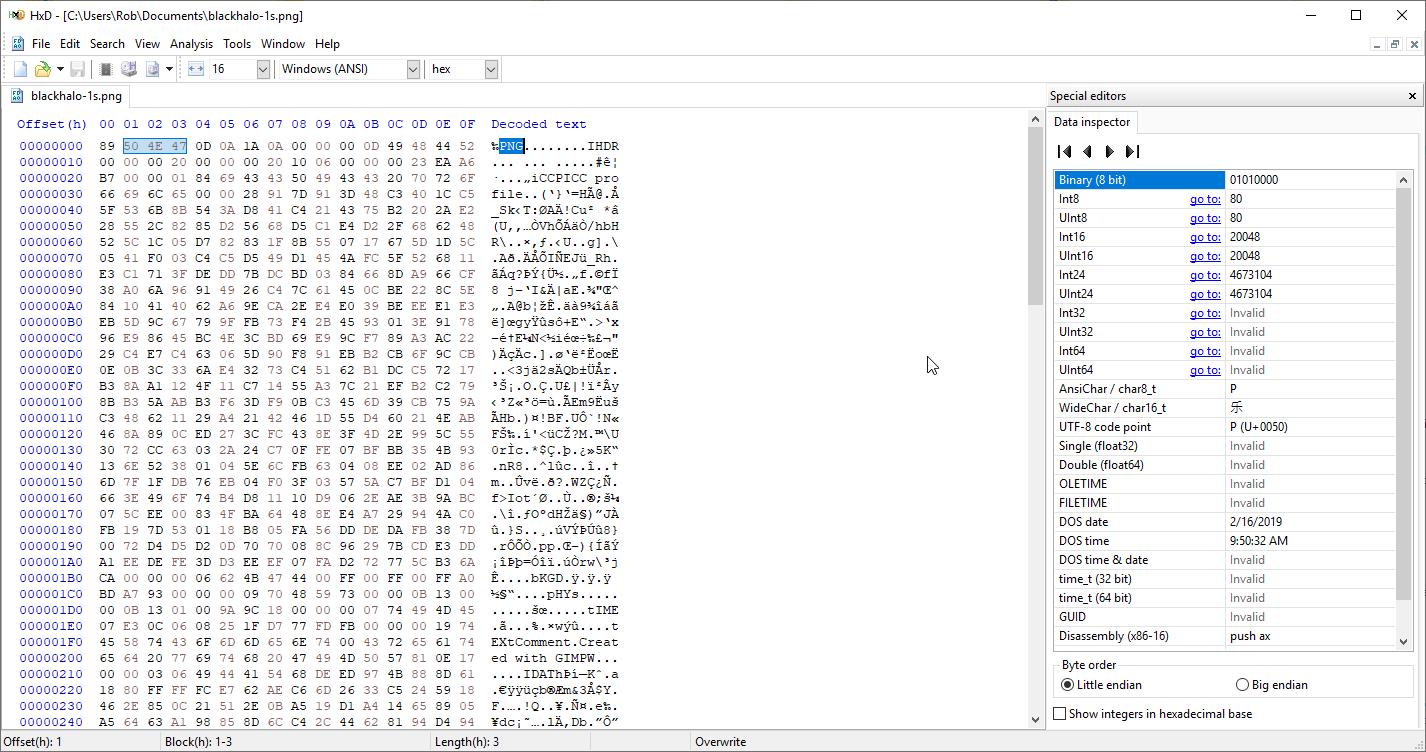Open the Window menu
1426x752 pixels.
(283, 44)
